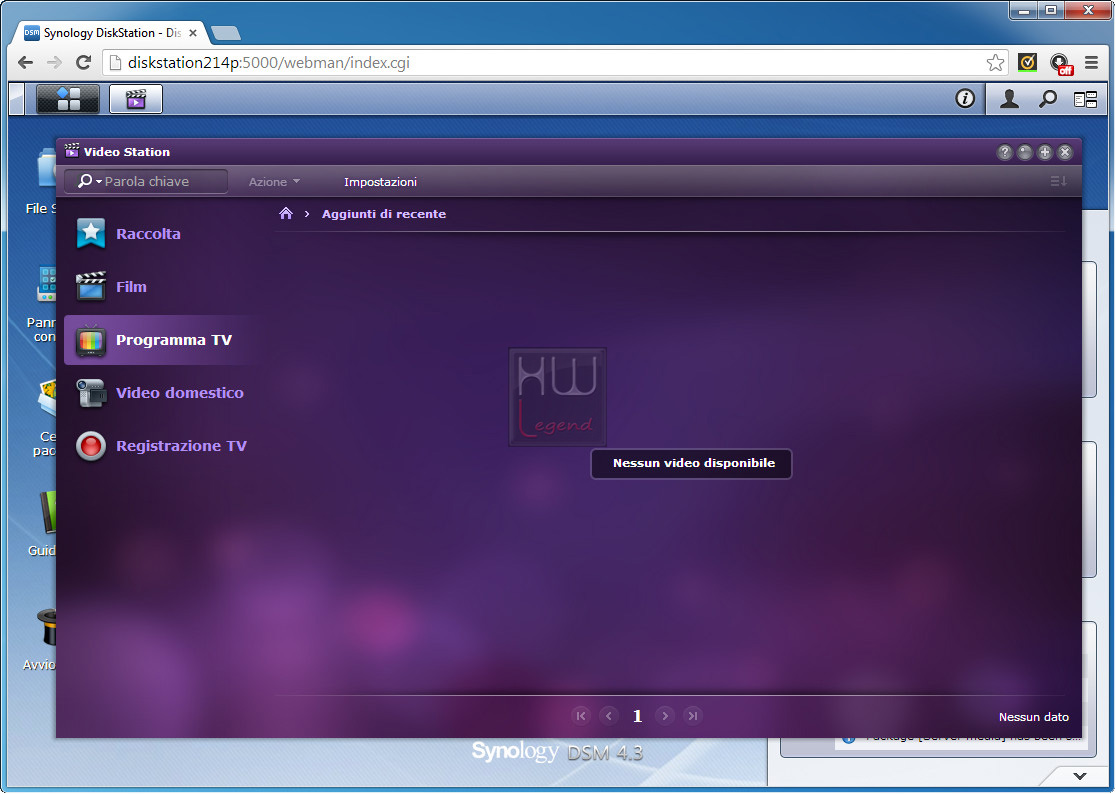Viewport: 1116px width, 794px height.
Task: Open a new browser tab
Action: 226,33
